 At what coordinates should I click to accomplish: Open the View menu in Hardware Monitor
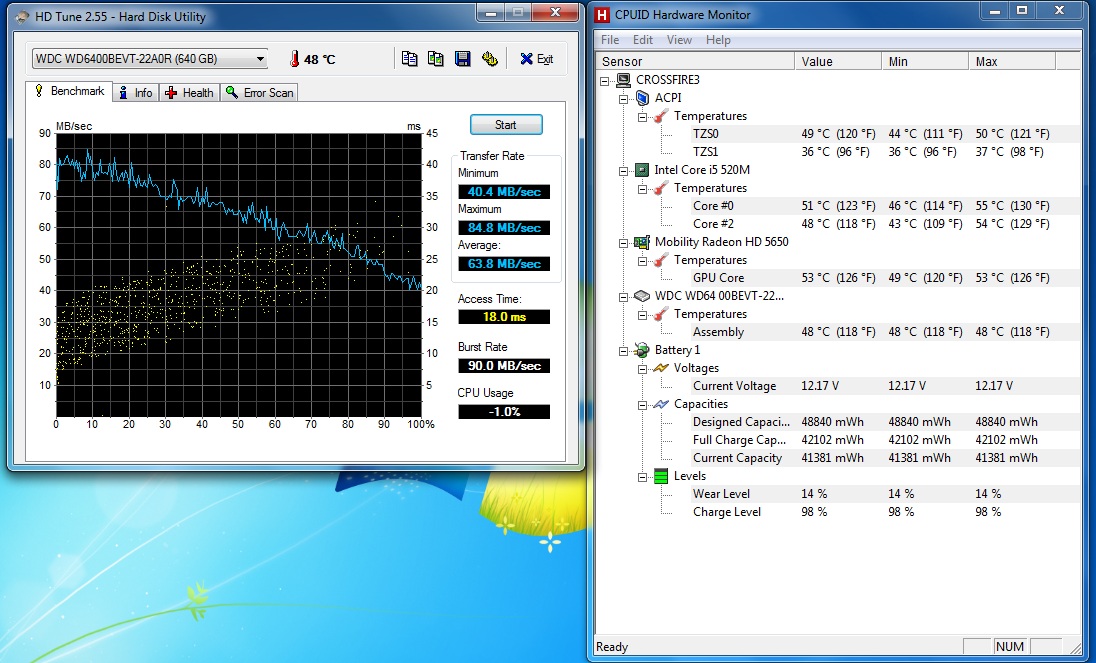tap(679, 40)
